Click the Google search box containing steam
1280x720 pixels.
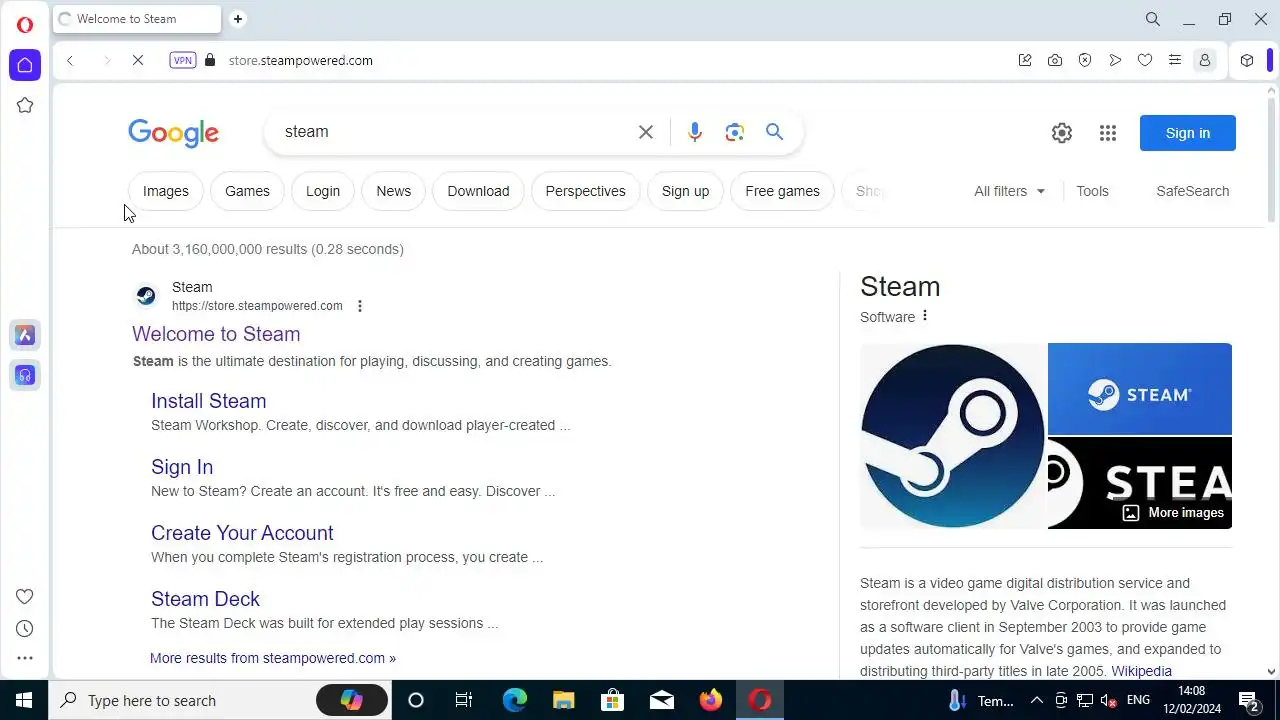pos(455,132)
